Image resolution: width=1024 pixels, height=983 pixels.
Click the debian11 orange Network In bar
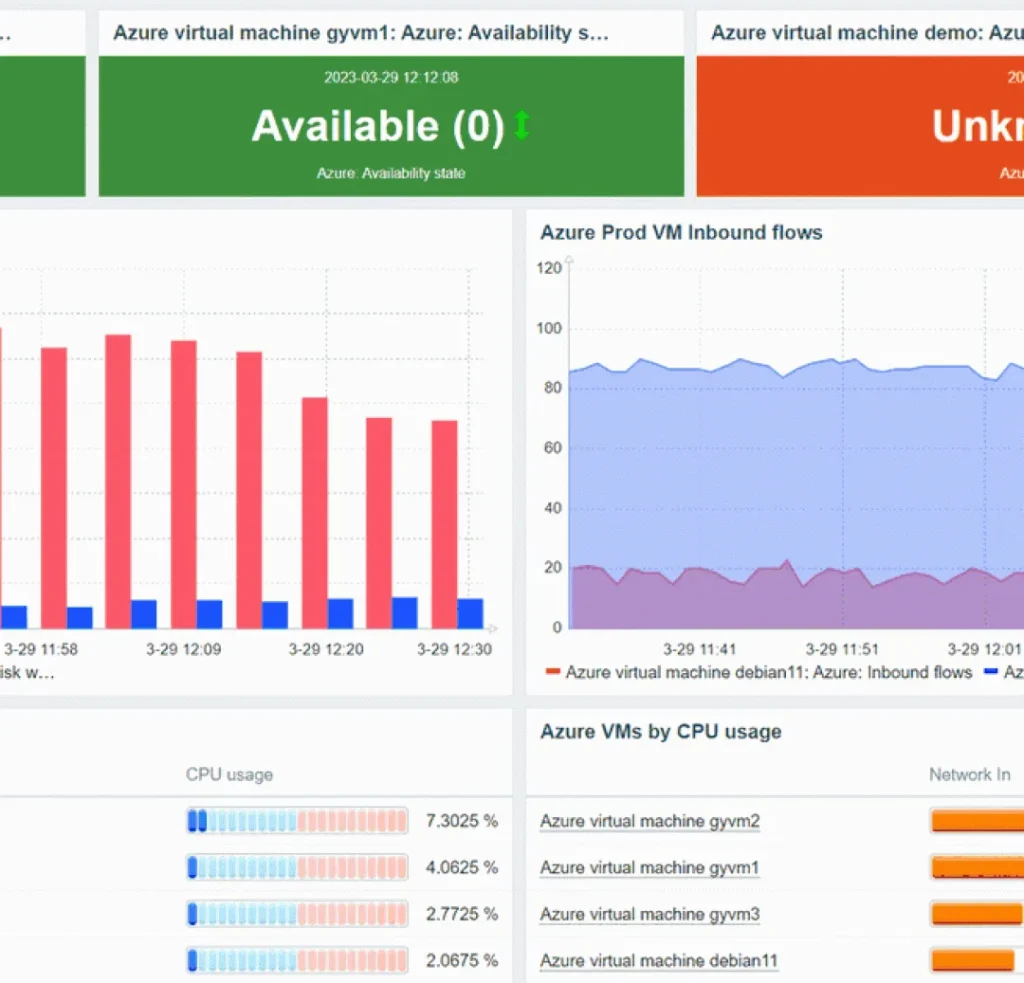point(972,960)
